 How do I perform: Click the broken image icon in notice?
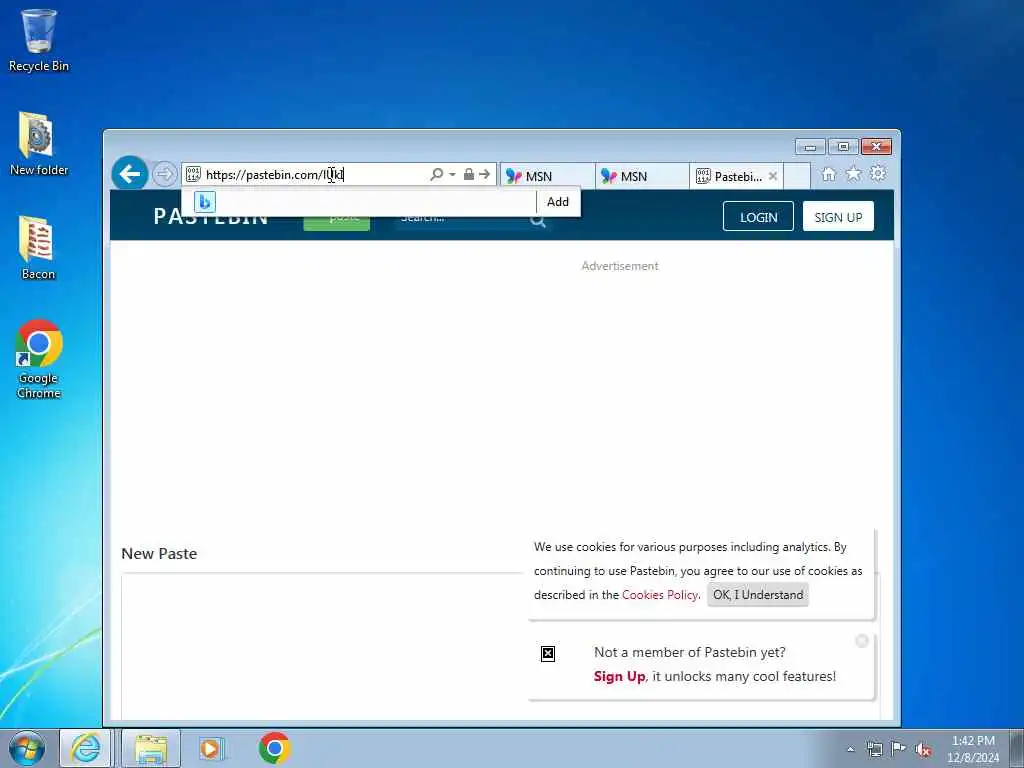click(548, 654)
